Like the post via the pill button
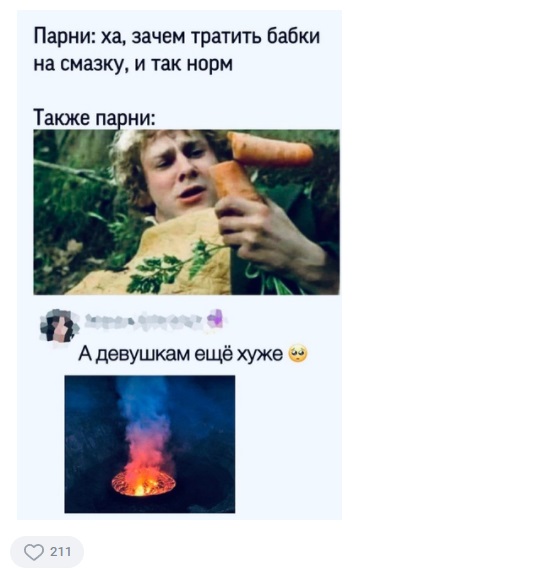 [47, 552]
